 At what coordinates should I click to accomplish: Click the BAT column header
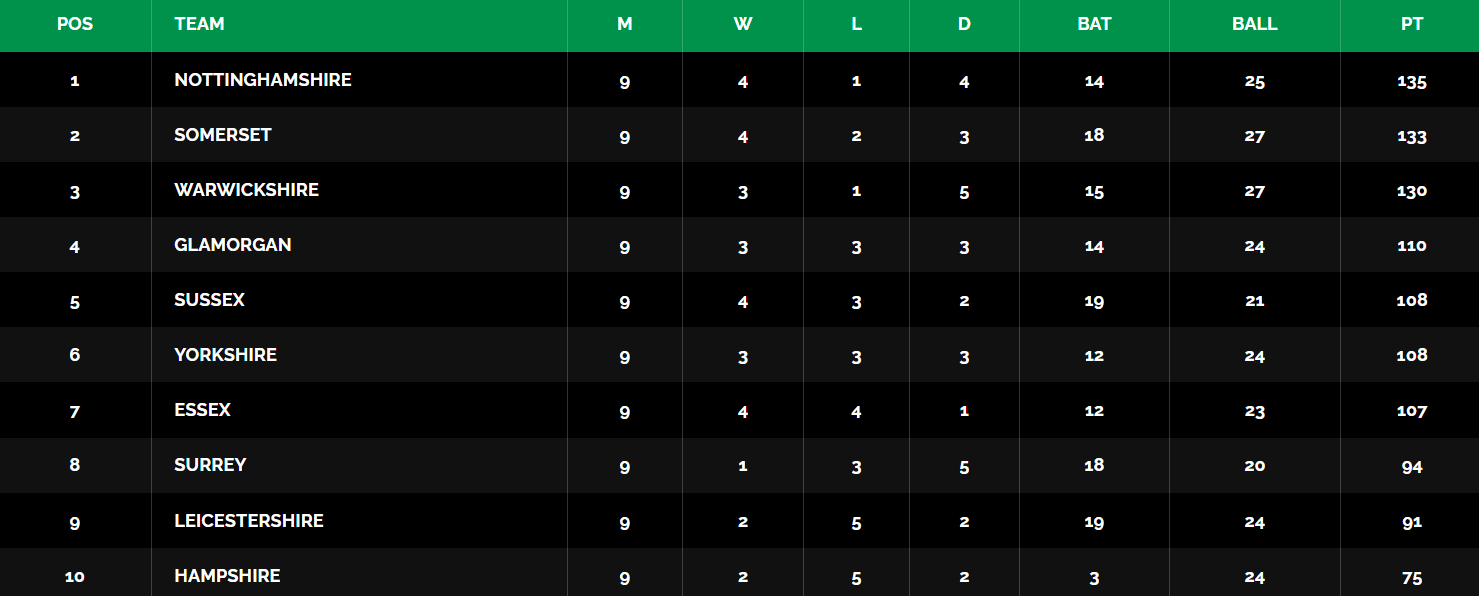click(x=1094, y=24)
